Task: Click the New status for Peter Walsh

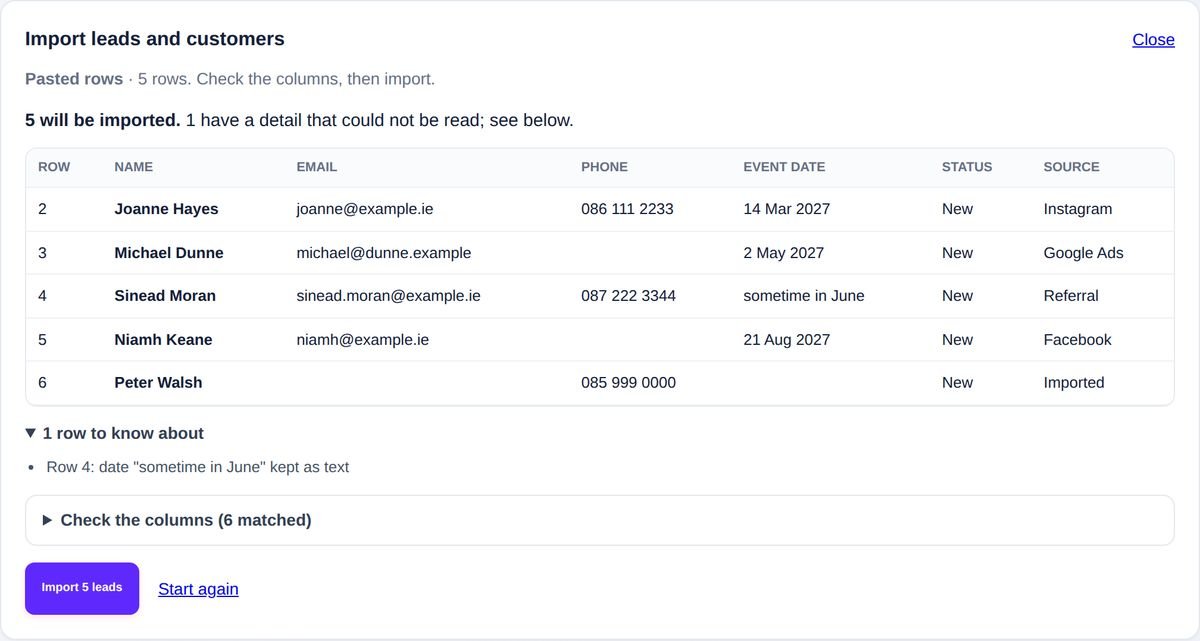Action: coord(957,383)
